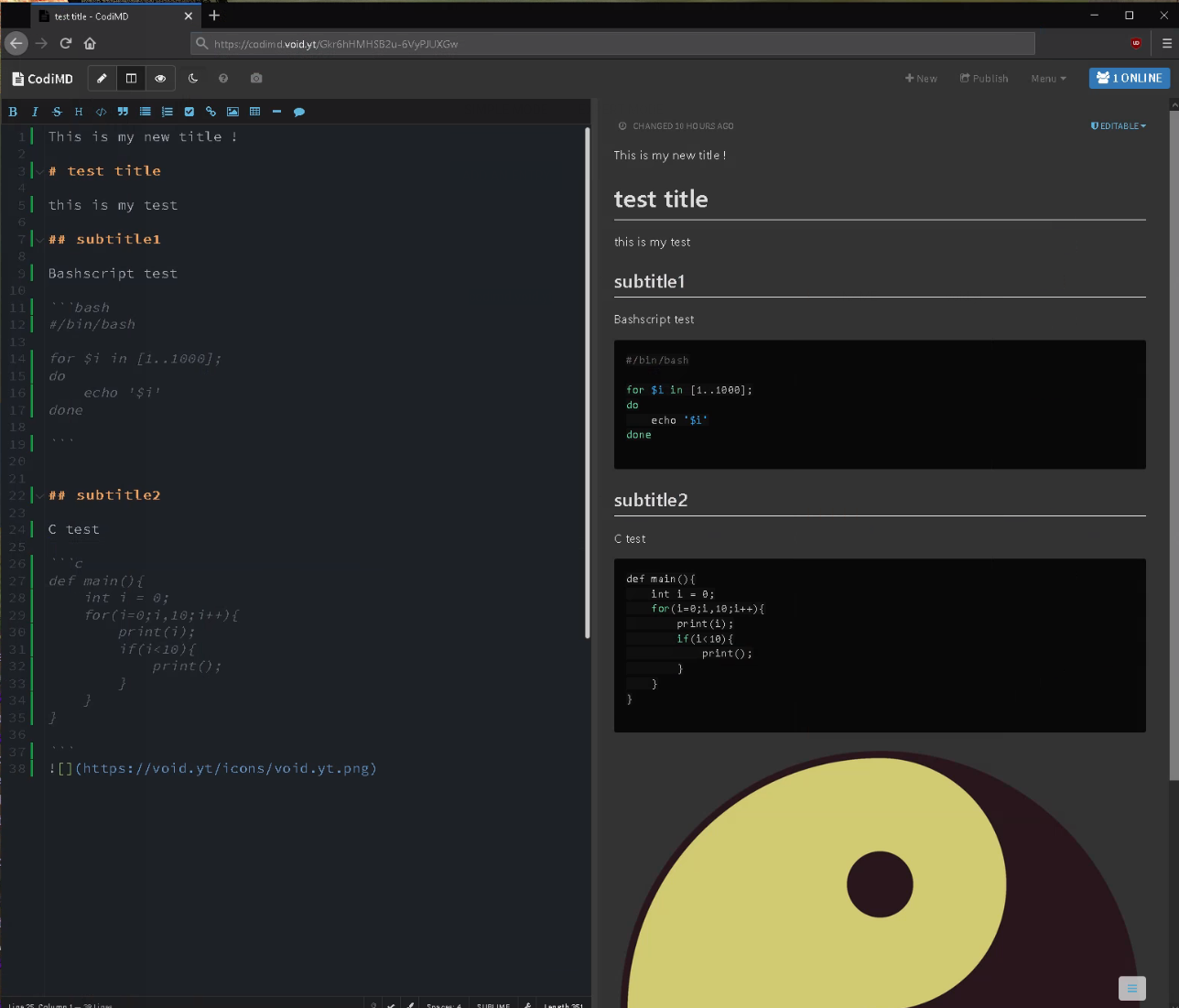This screenshot has height=1008, width=1179.
Task: Click 'Bashscript test' line in editor
Action: [113, 274]
